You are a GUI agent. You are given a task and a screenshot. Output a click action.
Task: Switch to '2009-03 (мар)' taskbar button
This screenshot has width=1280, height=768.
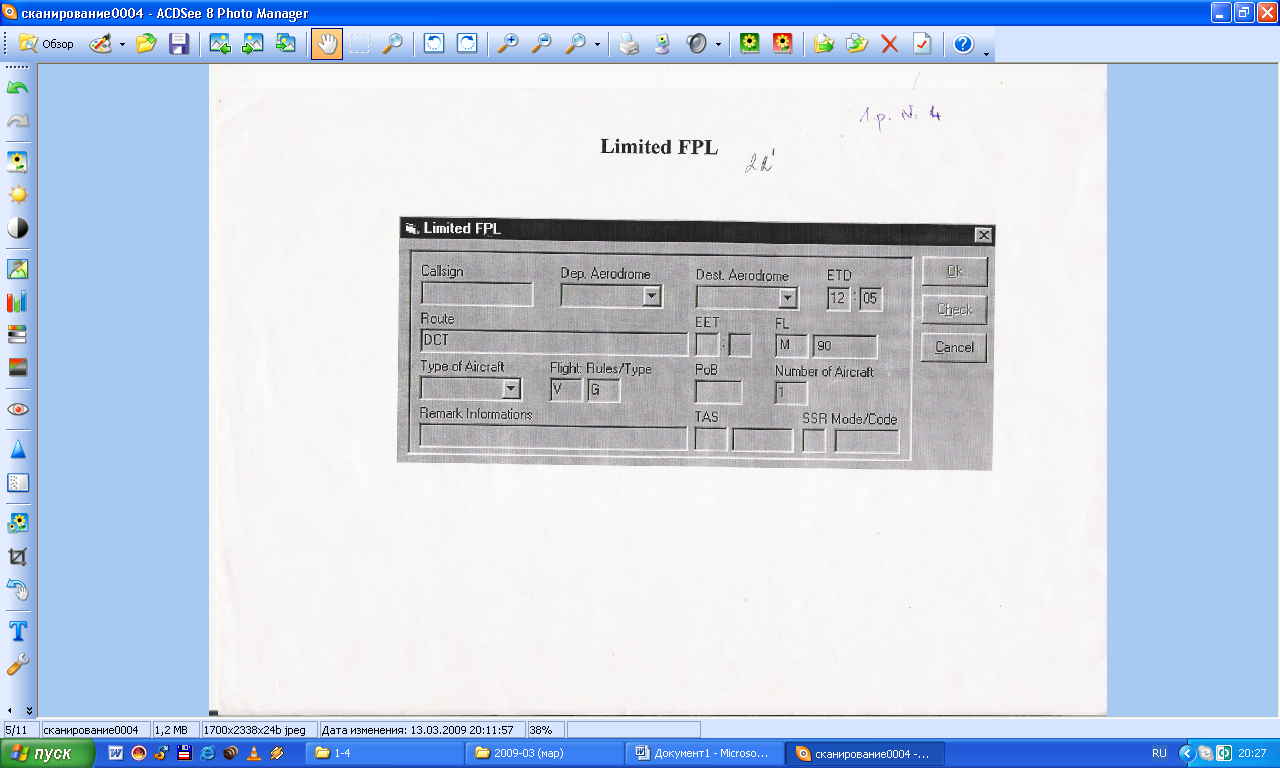click(x=544, y=753)
